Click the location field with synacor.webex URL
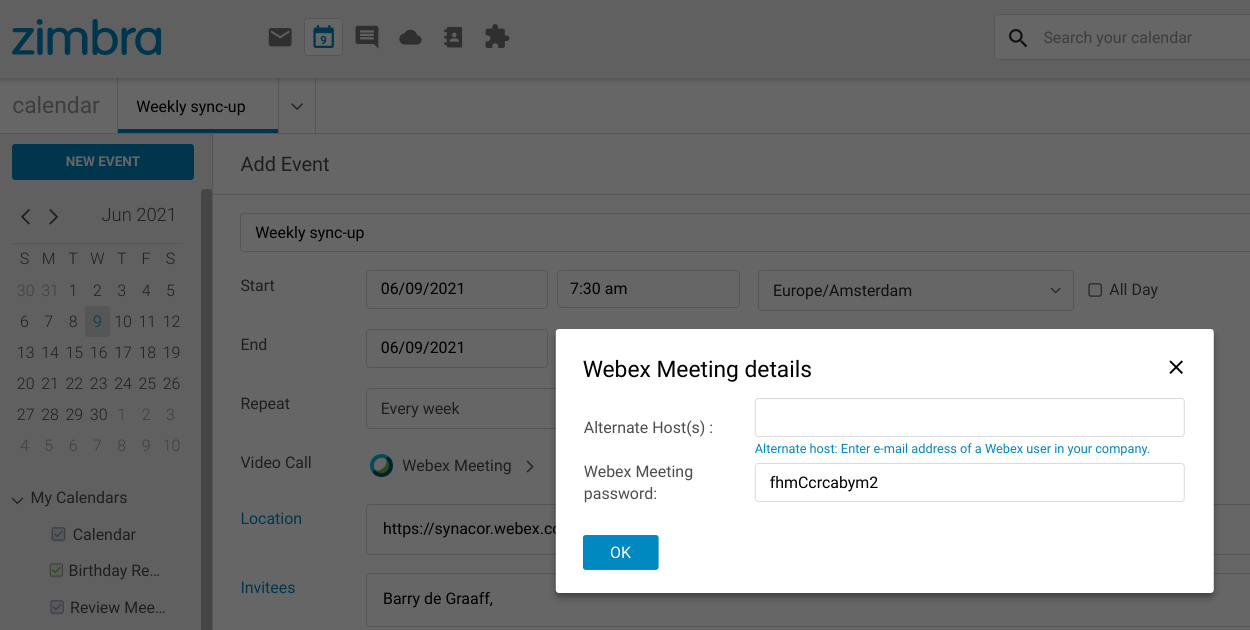The height and width of the screenshot is (630, 1250). (462, 529)
